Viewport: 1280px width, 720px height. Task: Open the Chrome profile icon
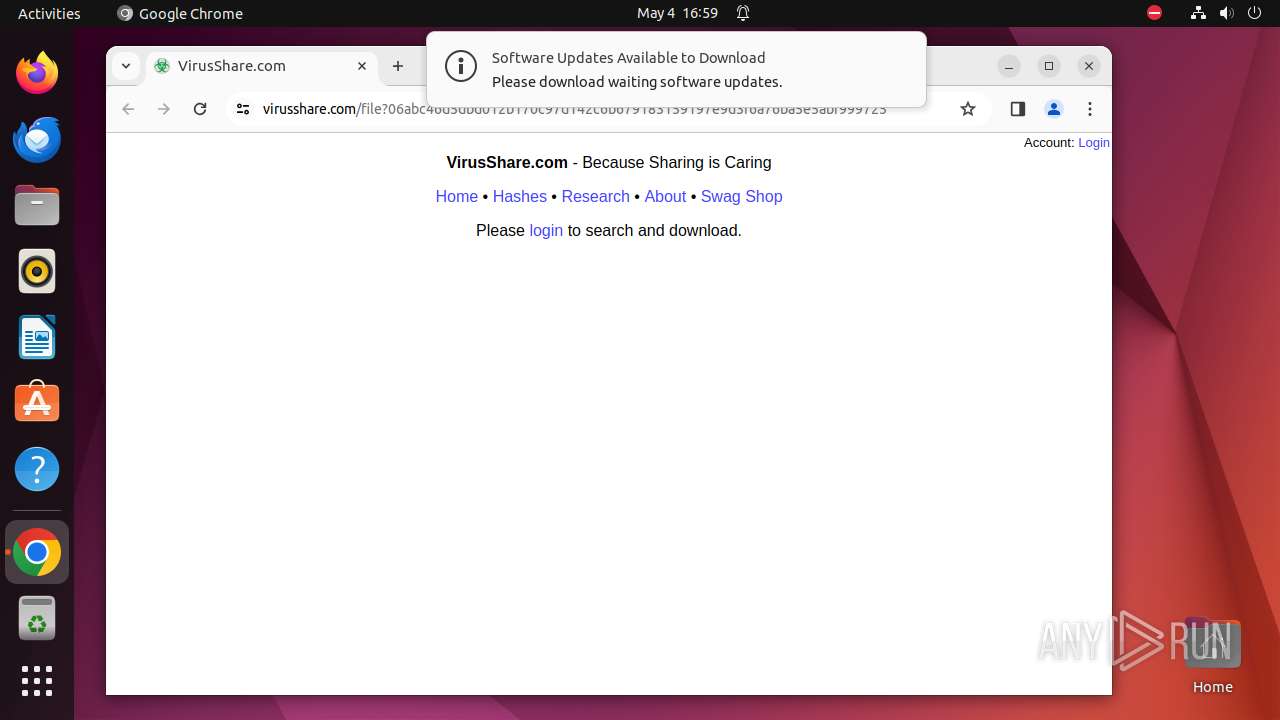pyautogui.click(x=1053, y=109)
